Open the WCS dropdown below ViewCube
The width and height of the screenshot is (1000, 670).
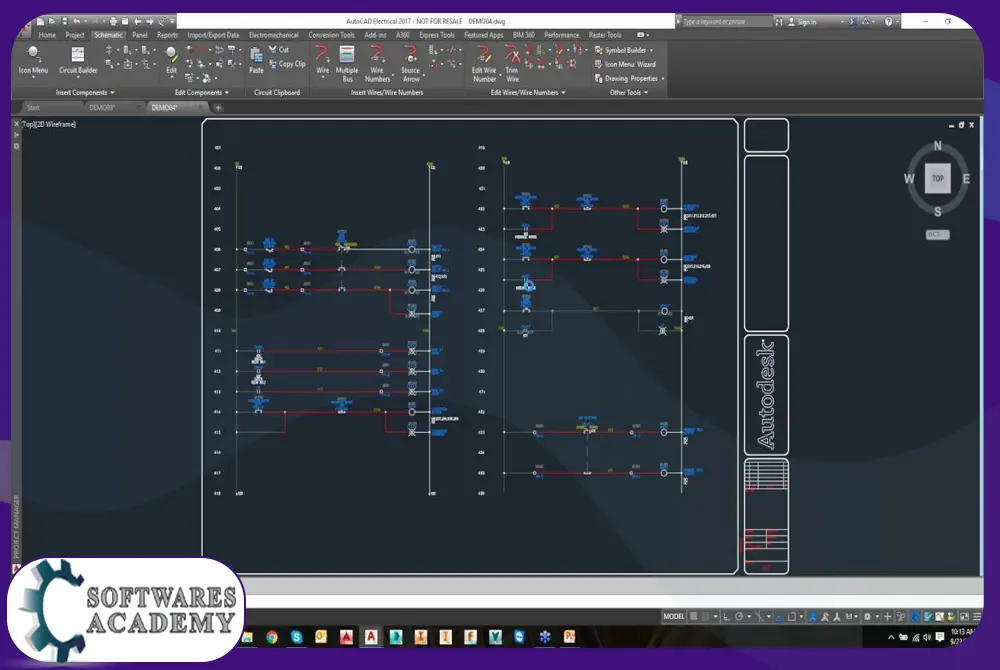[x=938, y=235]
